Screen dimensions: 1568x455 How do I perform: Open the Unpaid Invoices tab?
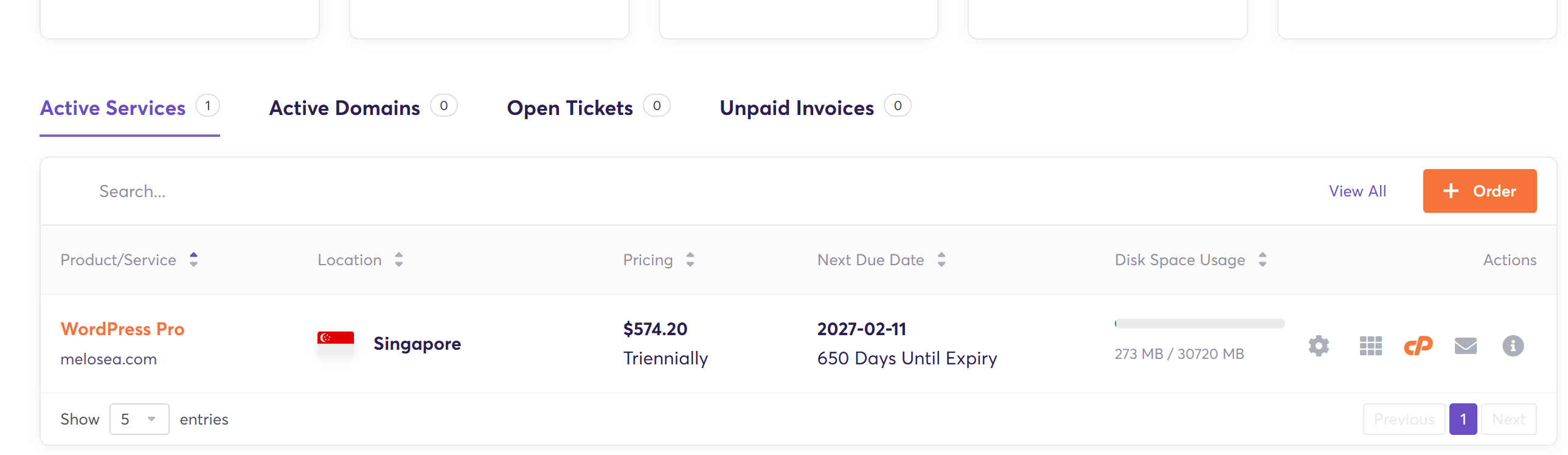(815, 108)
